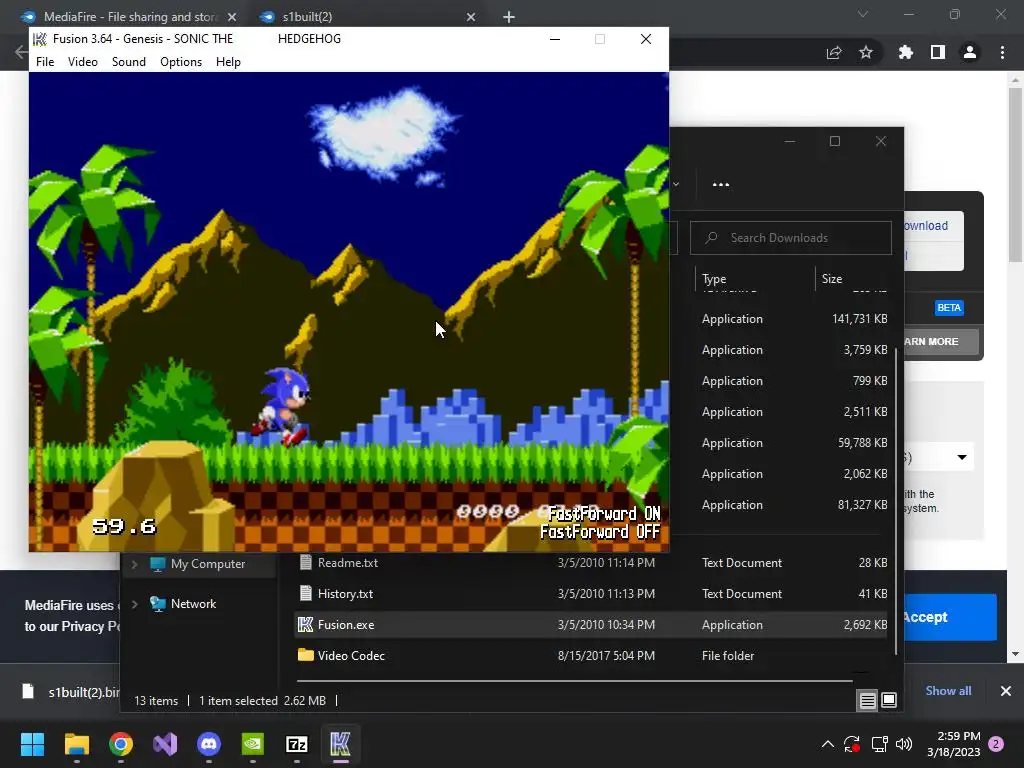Open Chrome's three-dot menu
The height and width of the screenshot is (768, 1024).
click(1002, 52)
